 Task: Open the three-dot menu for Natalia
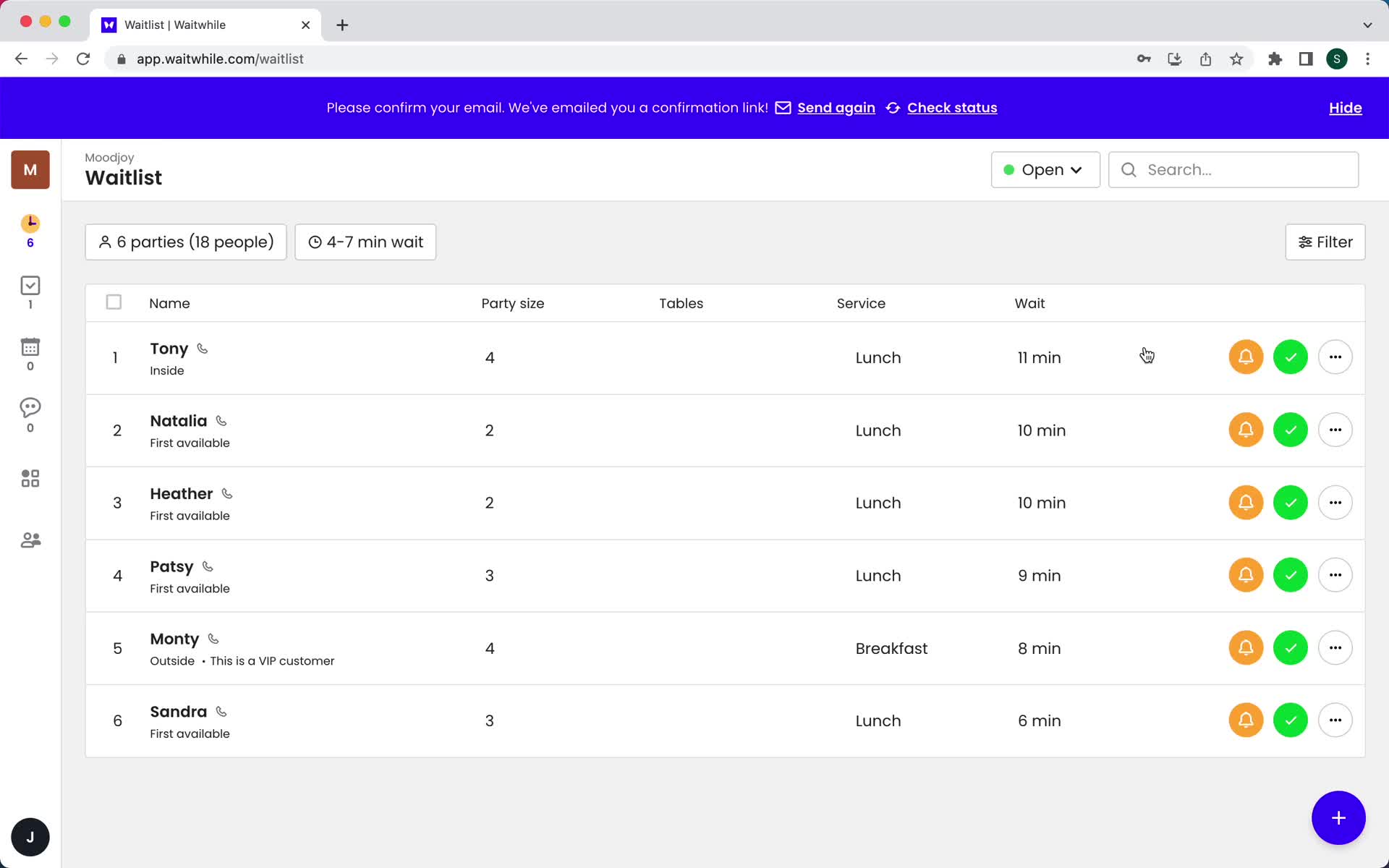point(1335,430)
